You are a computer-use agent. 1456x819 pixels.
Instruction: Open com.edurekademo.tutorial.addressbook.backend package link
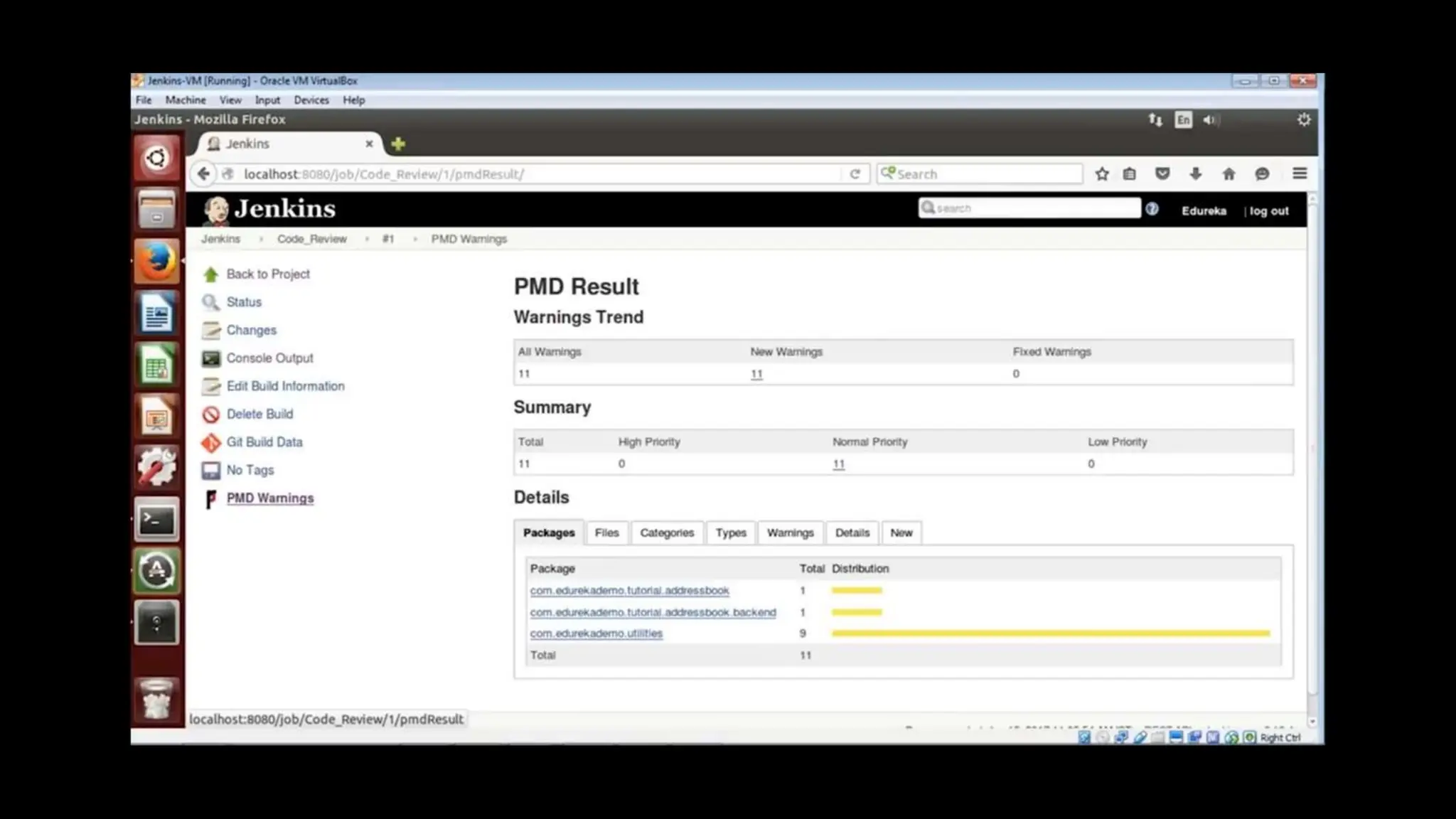653,612
